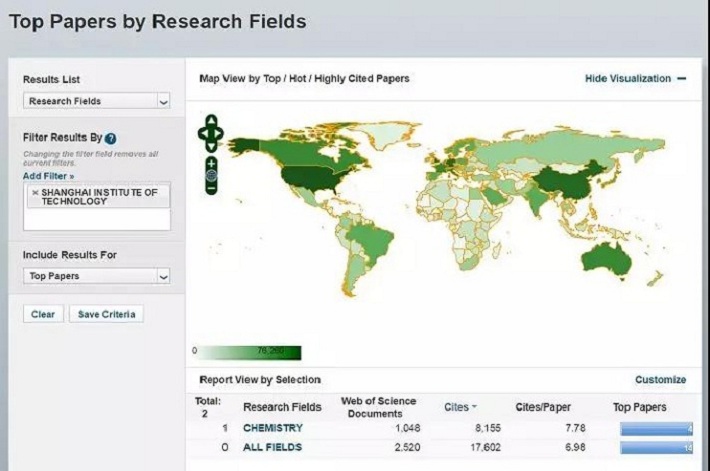Pan the map up with arrow control
Image resolution: width=710 pixels, height=471 pixels.
point(211,121)
